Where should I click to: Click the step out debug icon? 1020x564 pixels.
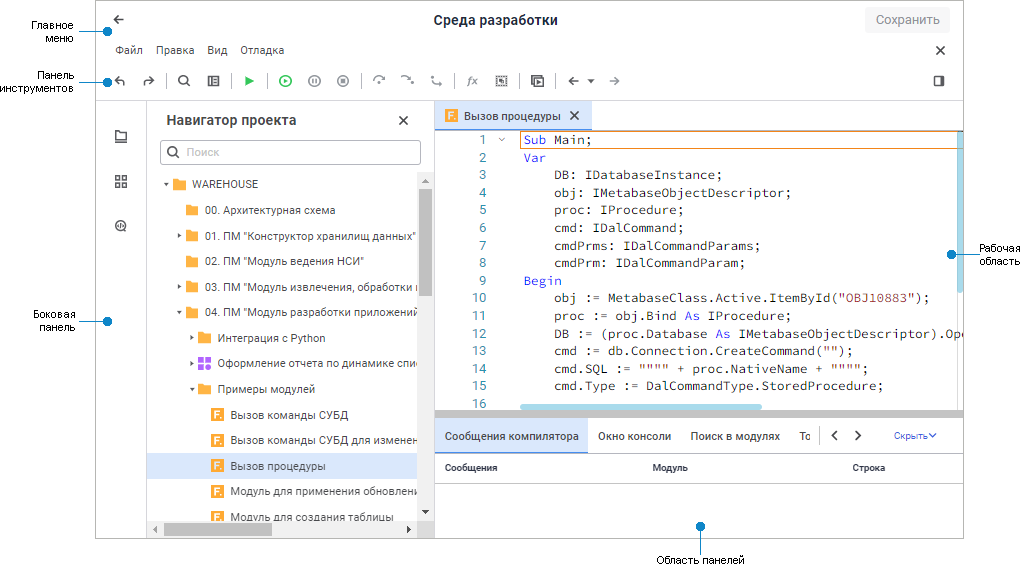[x=436, y=81]
